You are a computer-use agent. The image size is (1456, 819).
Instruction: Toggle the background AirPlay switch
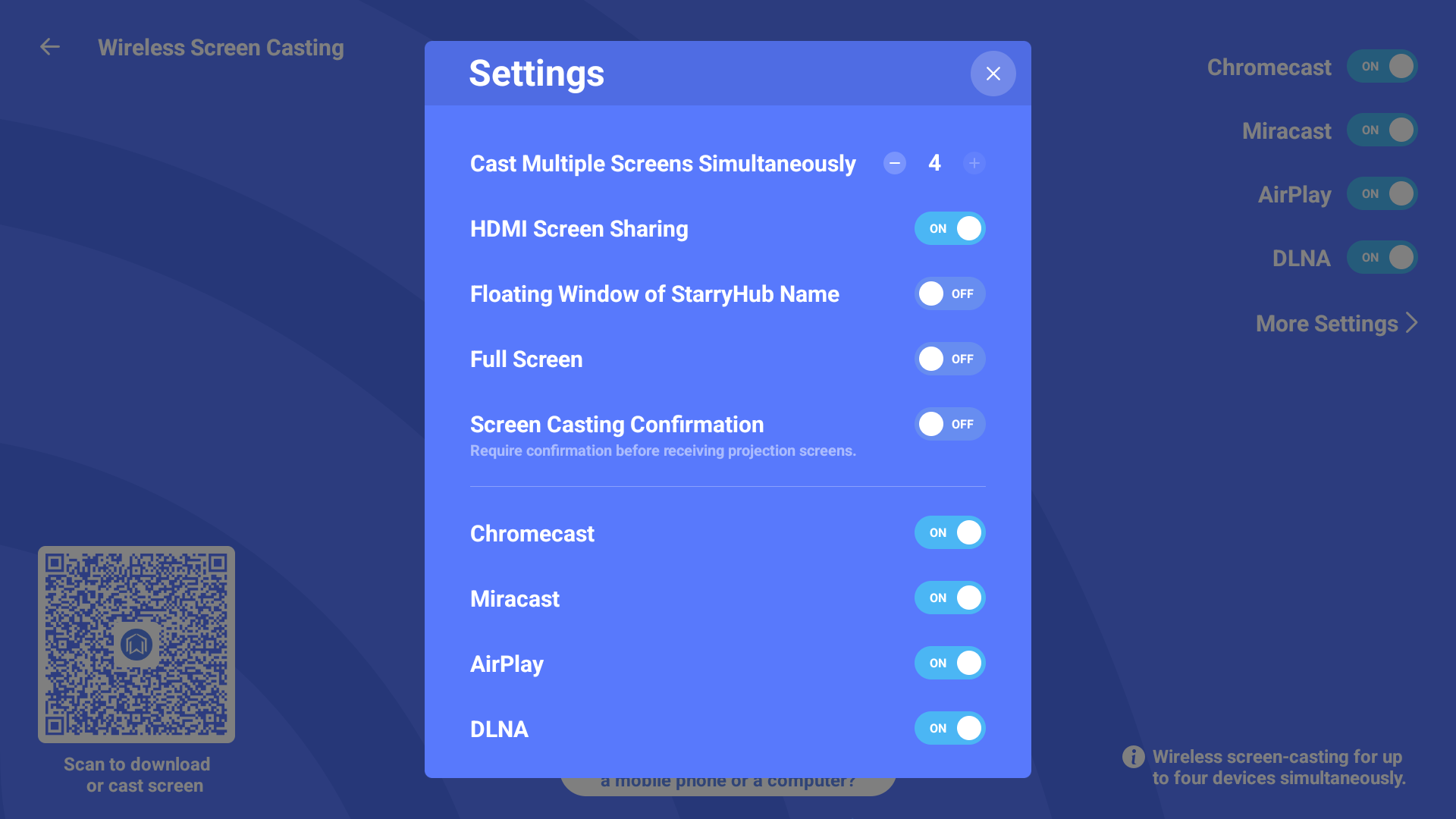(x=1382, y=193)
